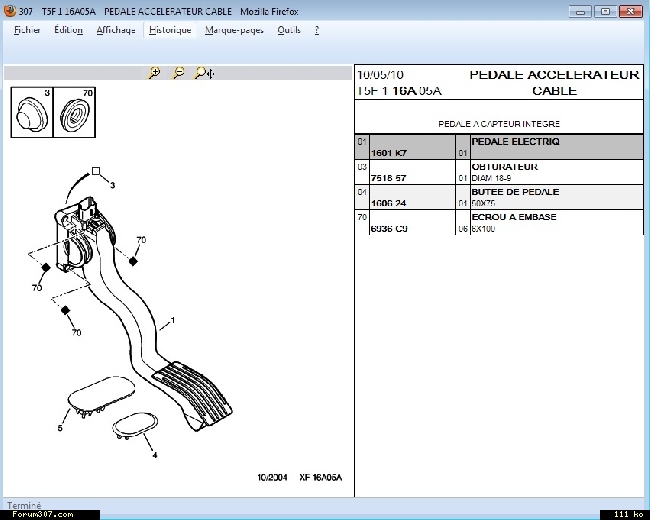This screenshot has width=650, height=520.
Task: Open the Outils menu
Action: click(x=289, y=30)
